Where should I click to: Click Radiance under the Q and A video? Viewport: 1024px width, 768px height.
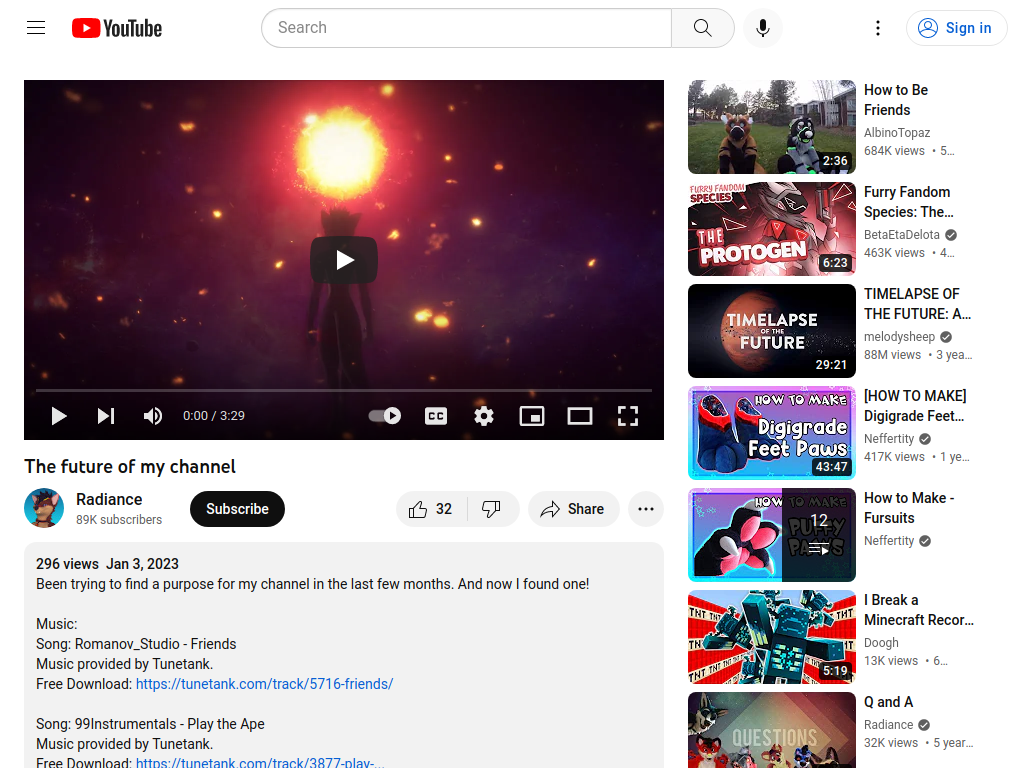(888, 724)
